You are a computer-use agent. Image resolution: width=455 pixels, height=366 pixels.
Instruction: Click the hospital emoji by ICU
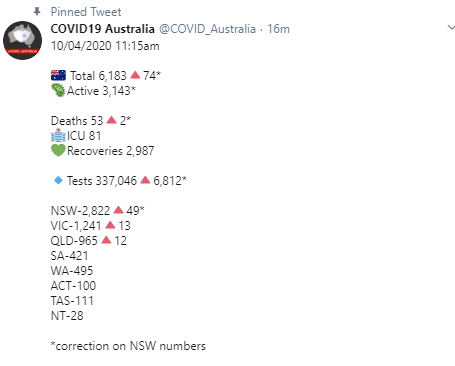coord(58,135)
